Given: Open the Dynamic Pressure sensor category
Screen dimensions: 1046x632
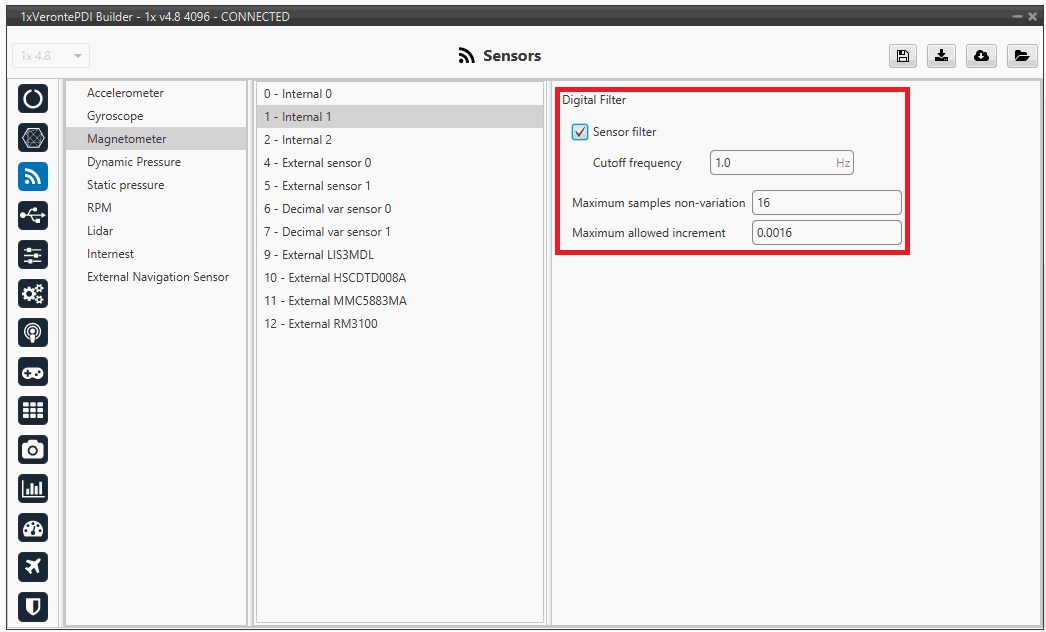Looking at the screenshot, I should 134,162.
